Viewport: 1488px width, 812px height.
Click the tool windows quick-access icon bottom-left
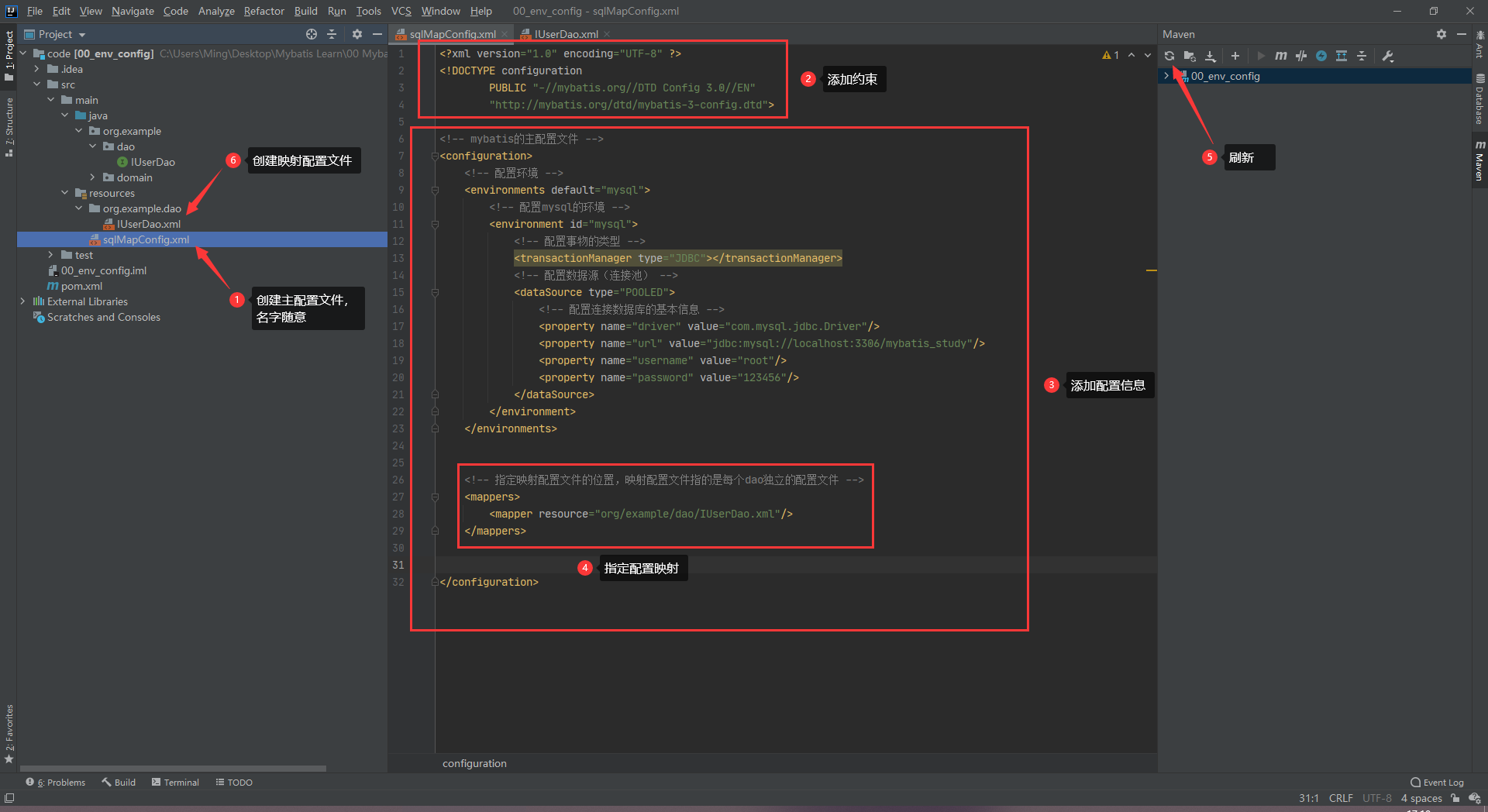[x=9, y=798]
